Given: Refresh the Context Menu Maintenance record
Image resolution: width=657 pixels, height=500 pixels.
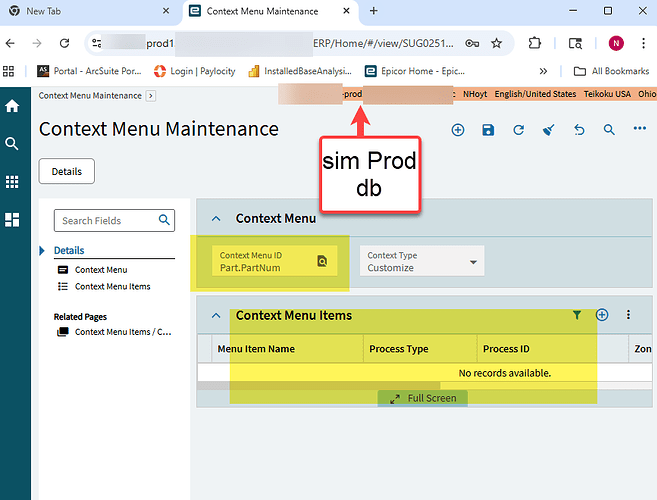Looking at the screenshot, I should point(519,130).
